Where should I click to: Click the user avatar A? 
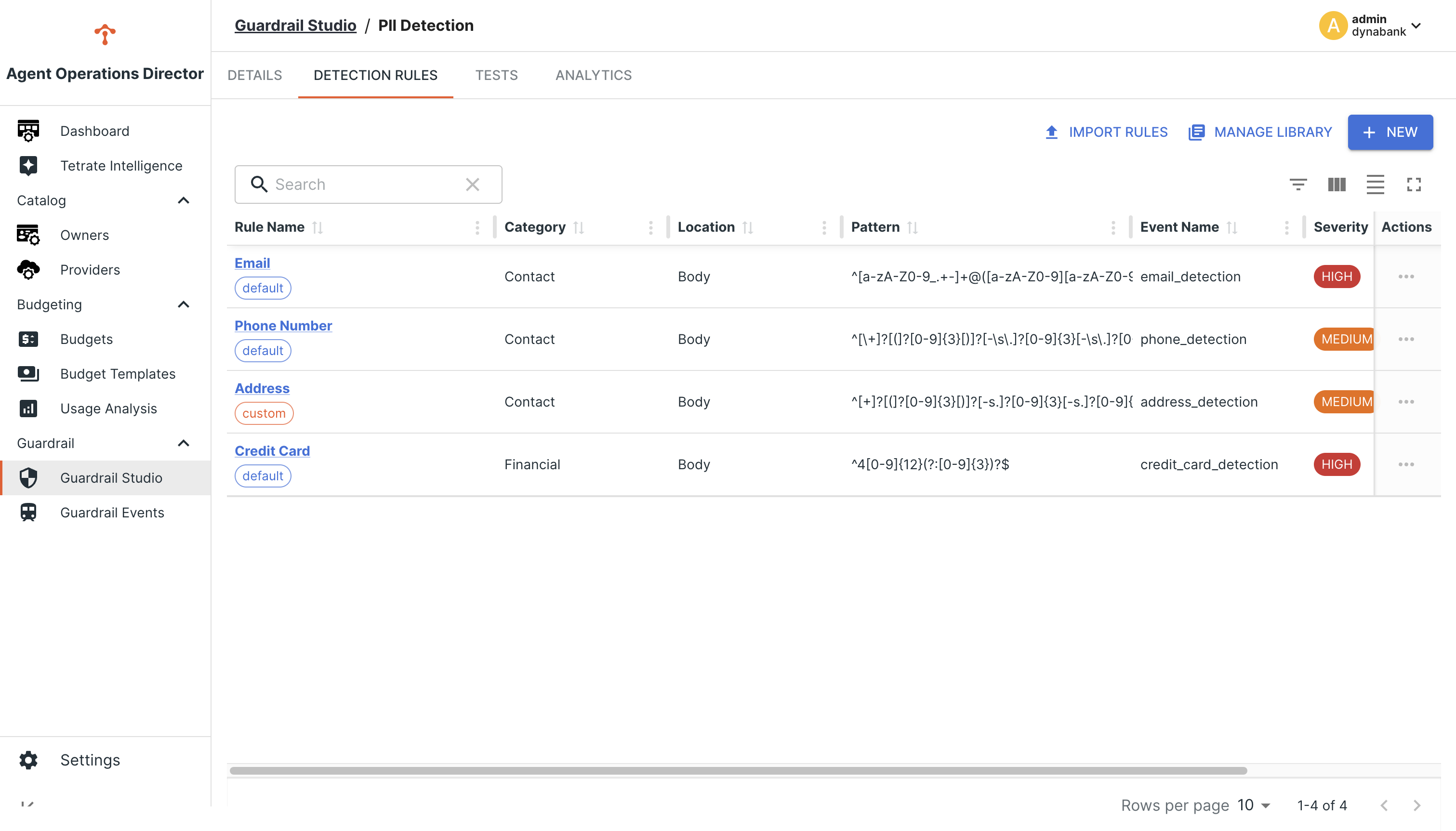[x=1333, y=26]
